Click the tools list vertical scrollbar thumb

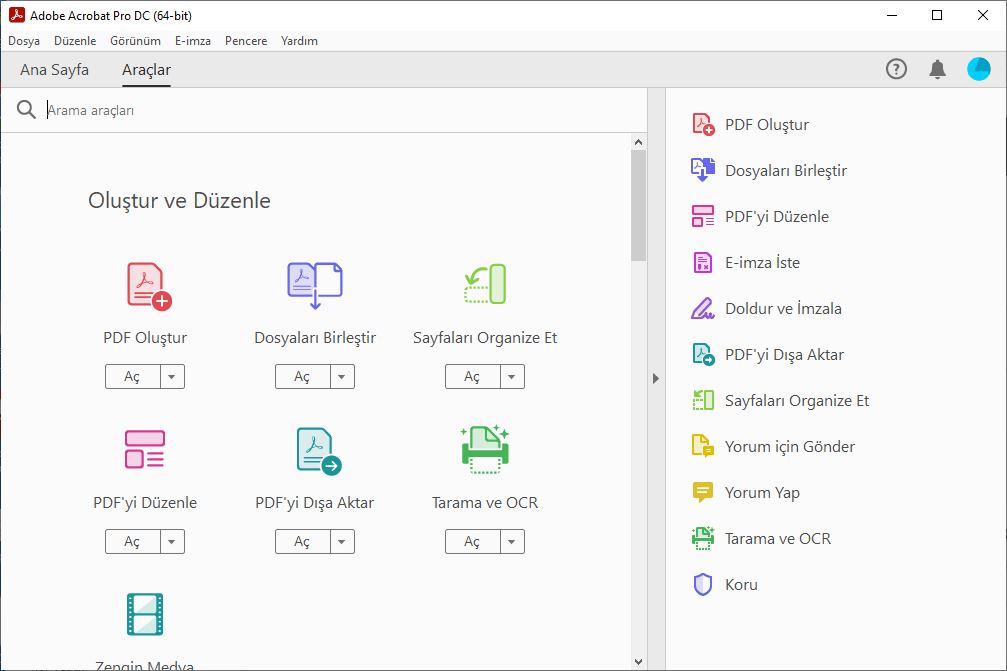pyautogui.click(x=638, y=205)
